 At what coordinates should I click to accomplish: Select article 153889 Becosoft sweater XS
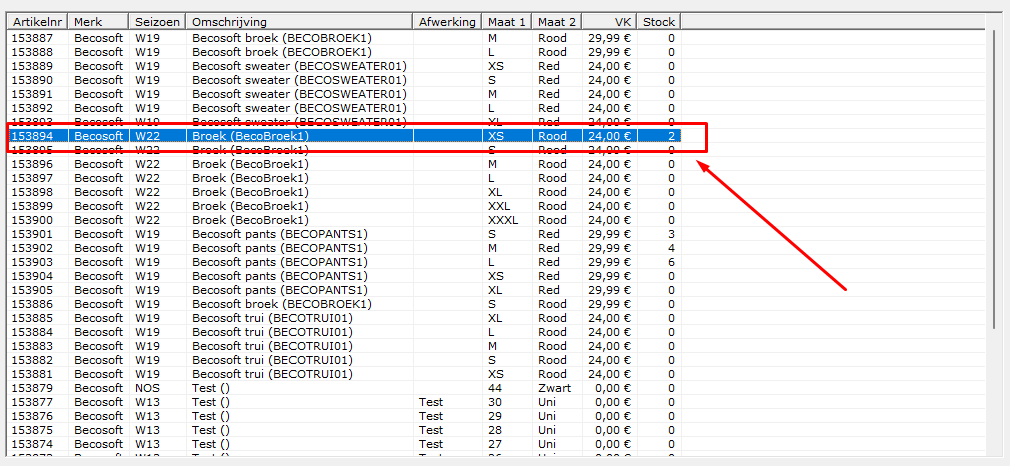tap(344, 66)
